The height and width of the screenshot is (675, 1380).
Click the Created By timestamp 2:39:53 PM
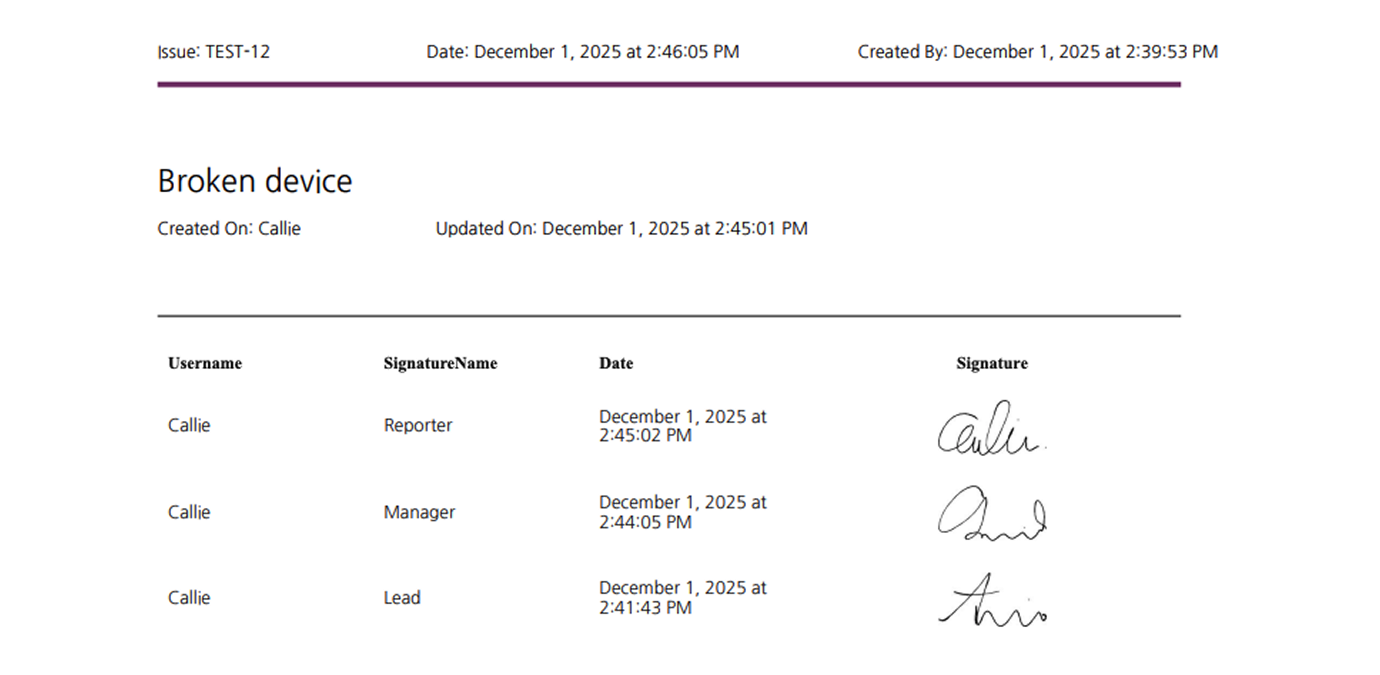coord(1037,52)
